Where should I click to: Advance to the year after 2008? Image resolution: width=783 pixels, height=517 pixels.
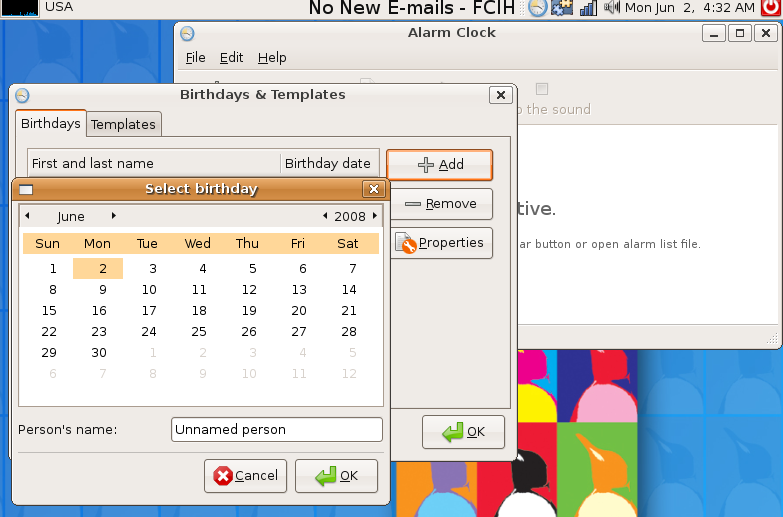pyautogui.click(x=375, y=216)
